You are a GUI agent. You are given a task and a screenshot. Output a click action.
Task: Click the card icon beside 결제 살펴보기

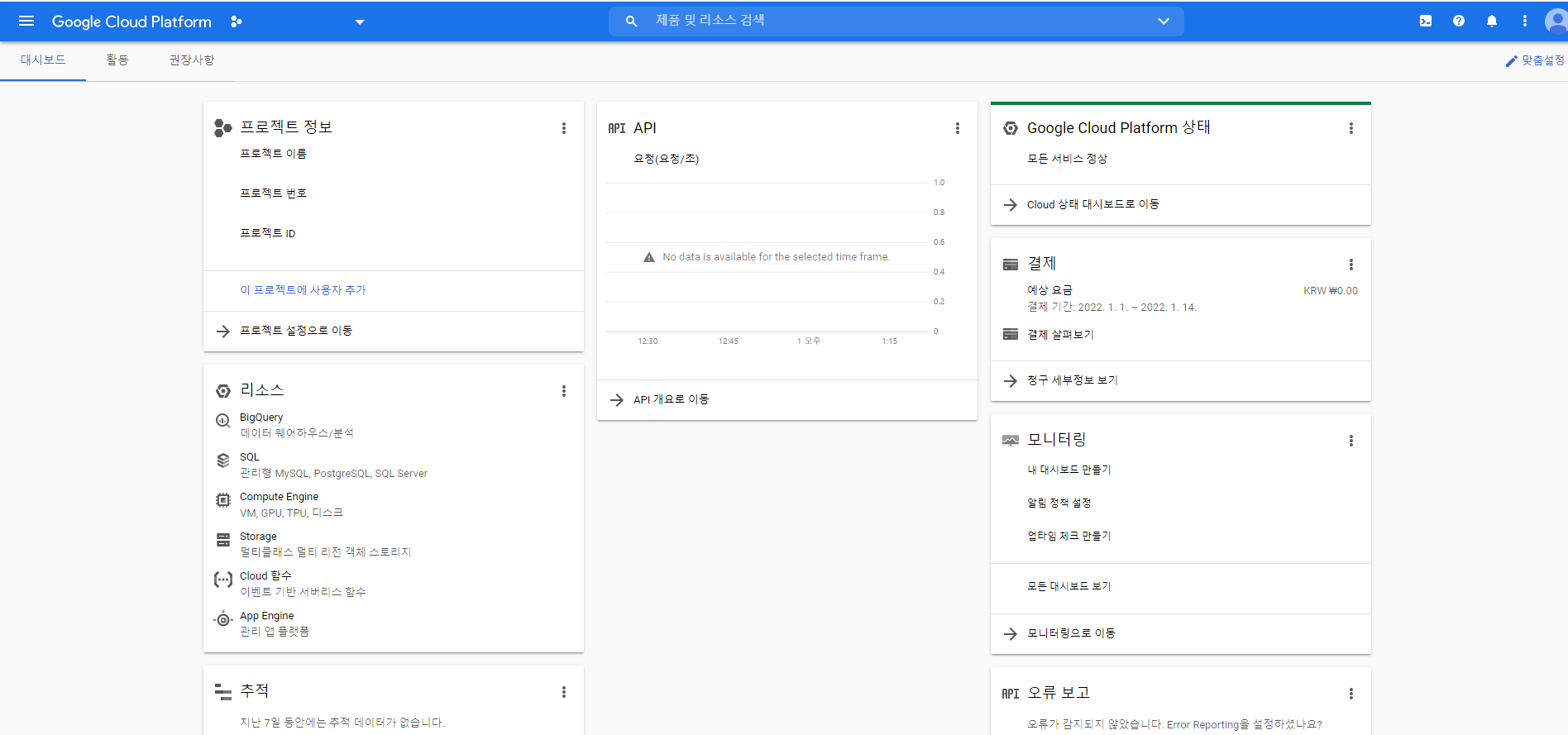pos(1011,335)
